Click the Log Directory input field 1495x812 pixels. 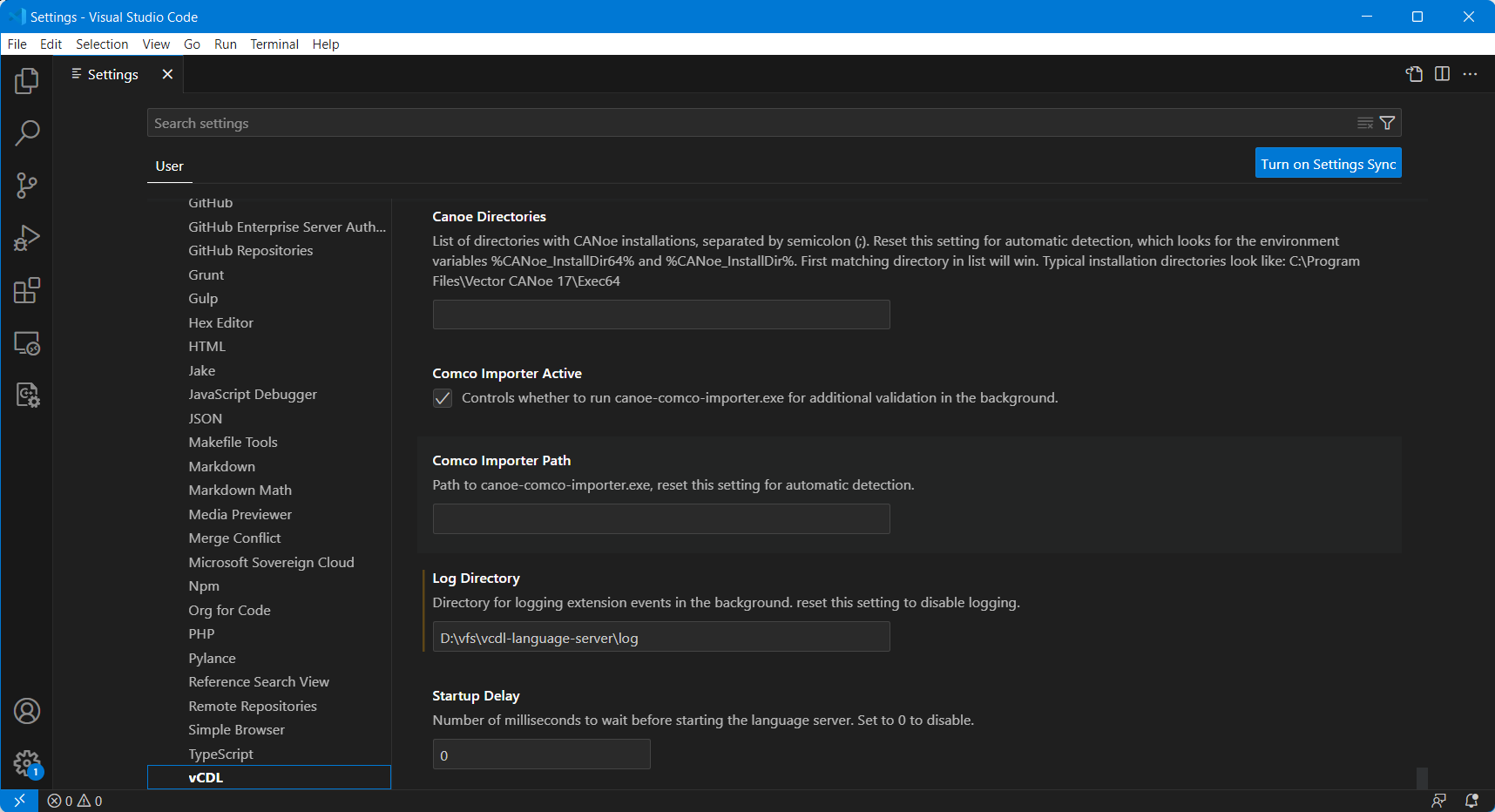661,637
